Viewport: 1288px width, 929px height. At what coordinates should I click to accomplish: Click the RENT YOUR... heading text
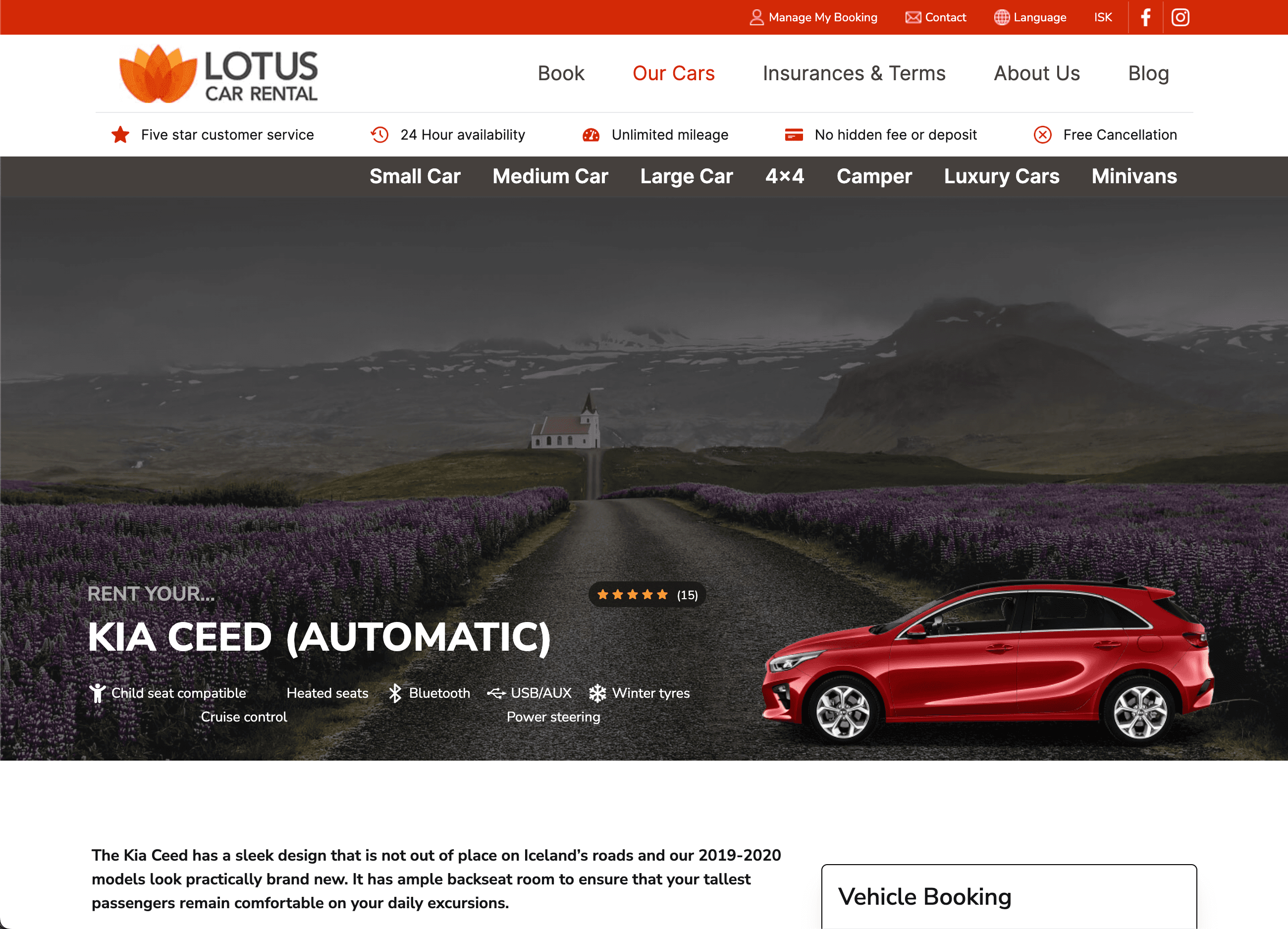point(151,593)
